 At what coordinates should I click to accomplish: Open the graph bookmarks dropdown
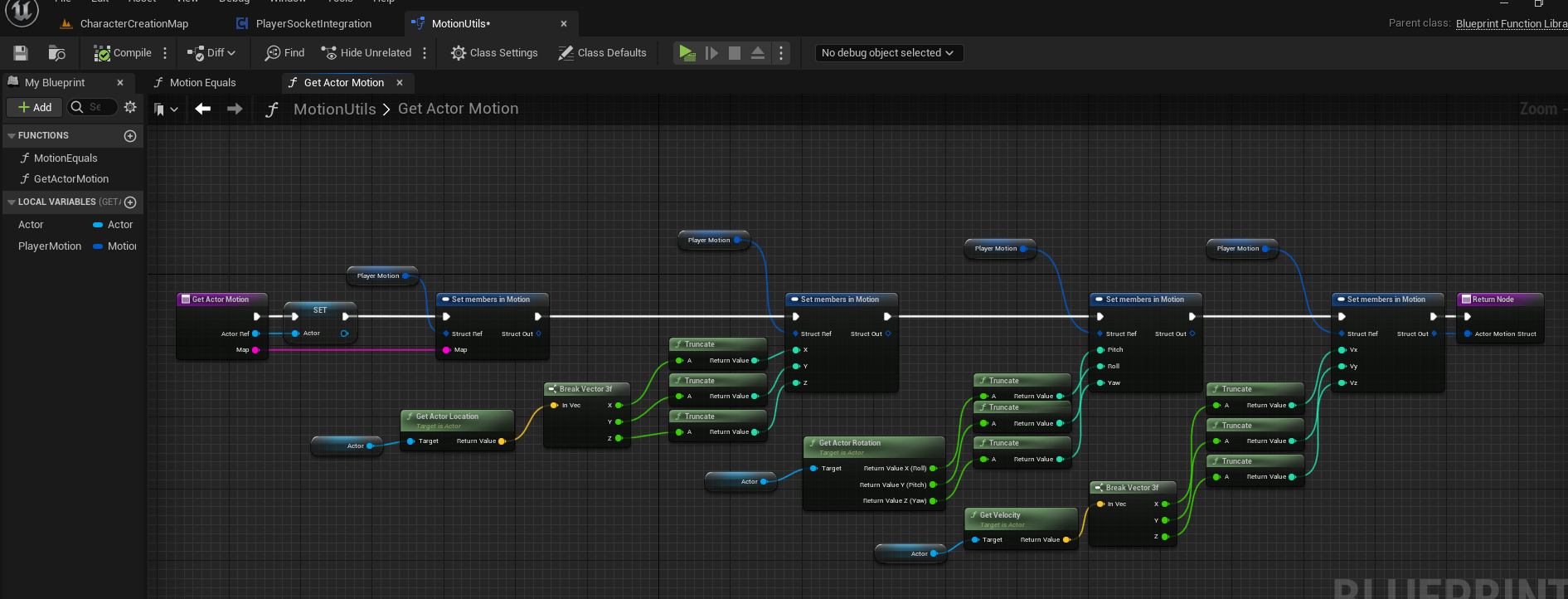(x=166, y=110)
